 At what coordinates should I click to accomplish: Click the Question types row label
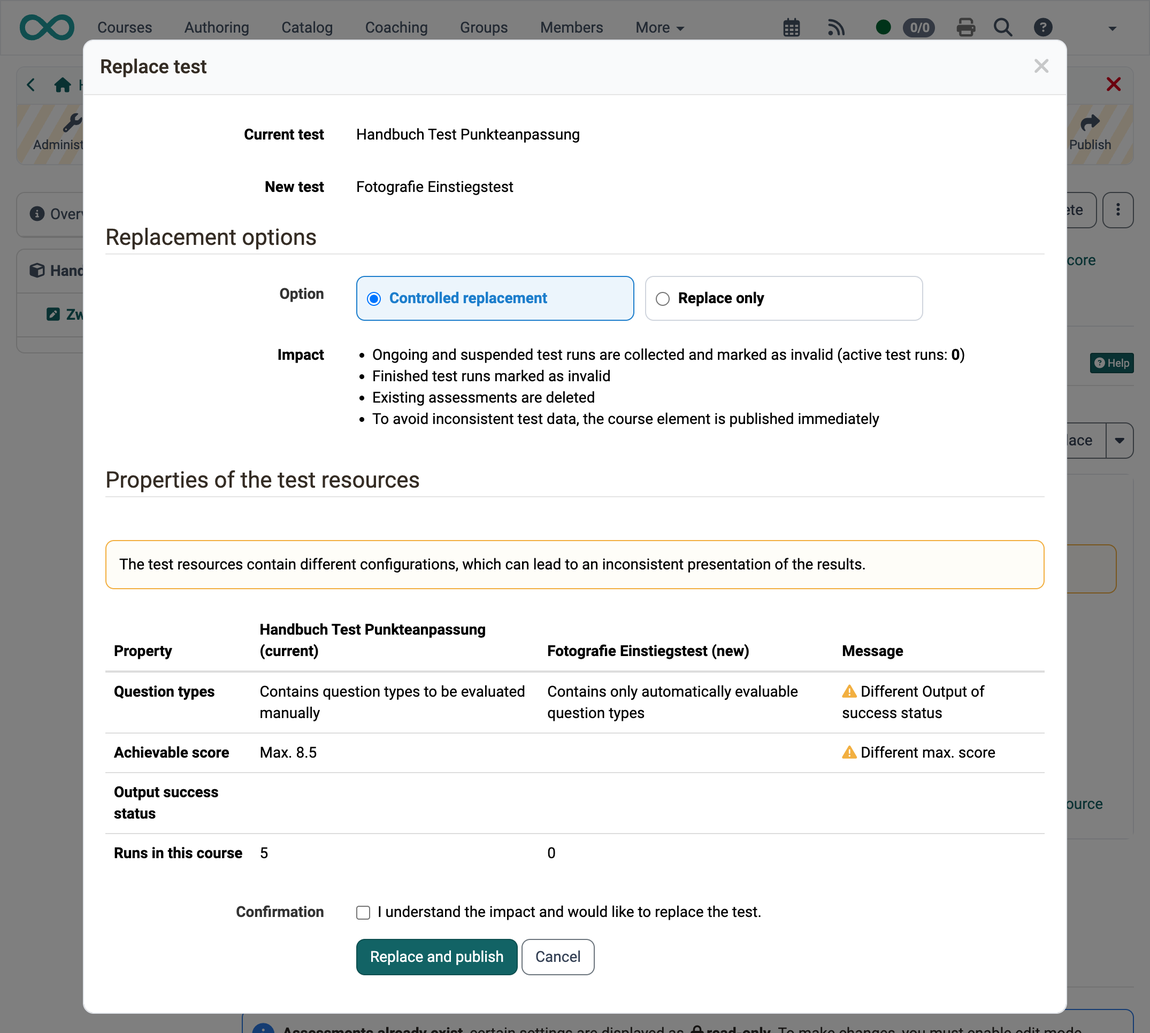164,692
